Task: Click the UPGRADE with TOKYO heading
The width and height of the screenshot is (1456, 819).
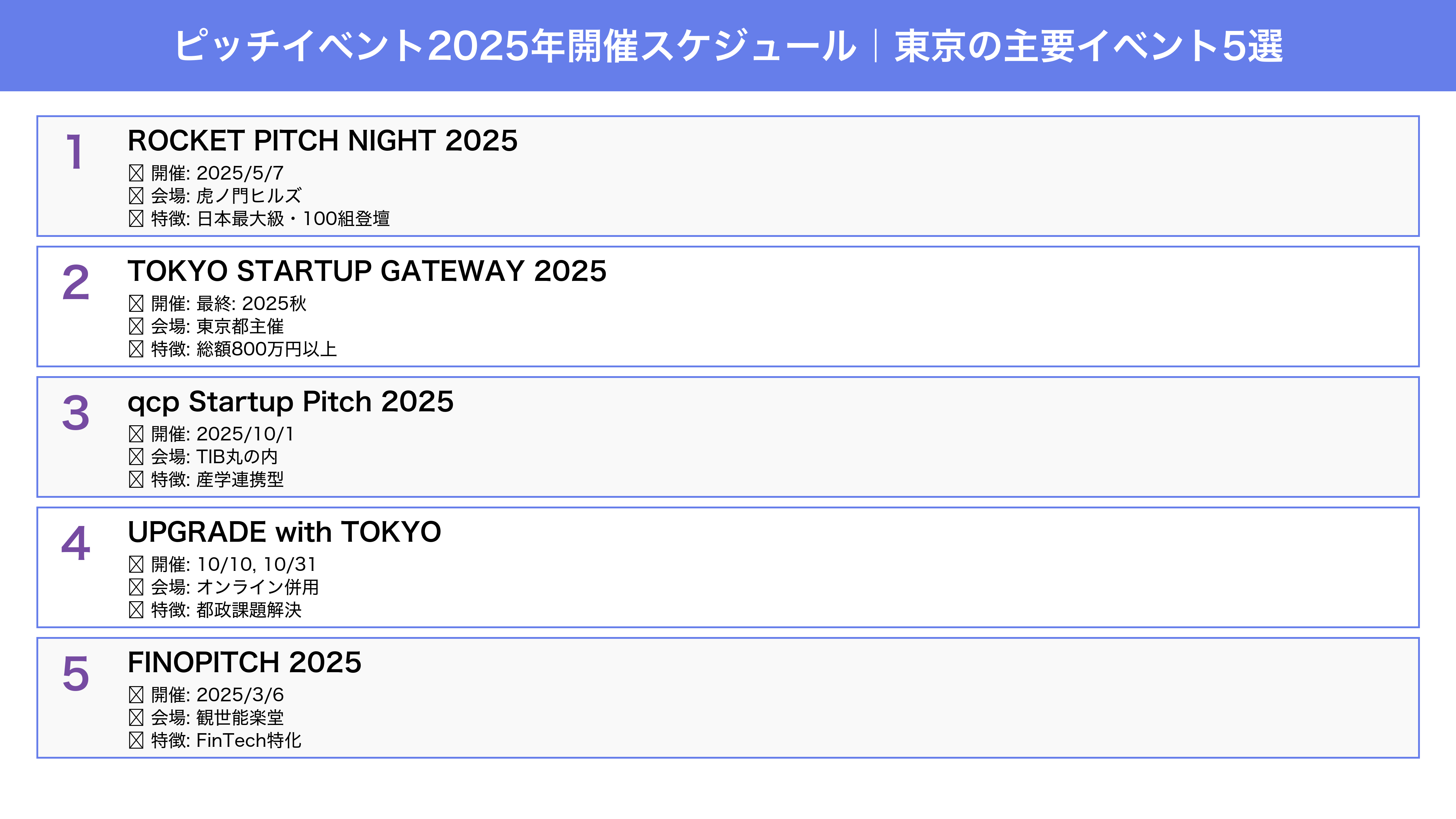Action: (284, 532)
